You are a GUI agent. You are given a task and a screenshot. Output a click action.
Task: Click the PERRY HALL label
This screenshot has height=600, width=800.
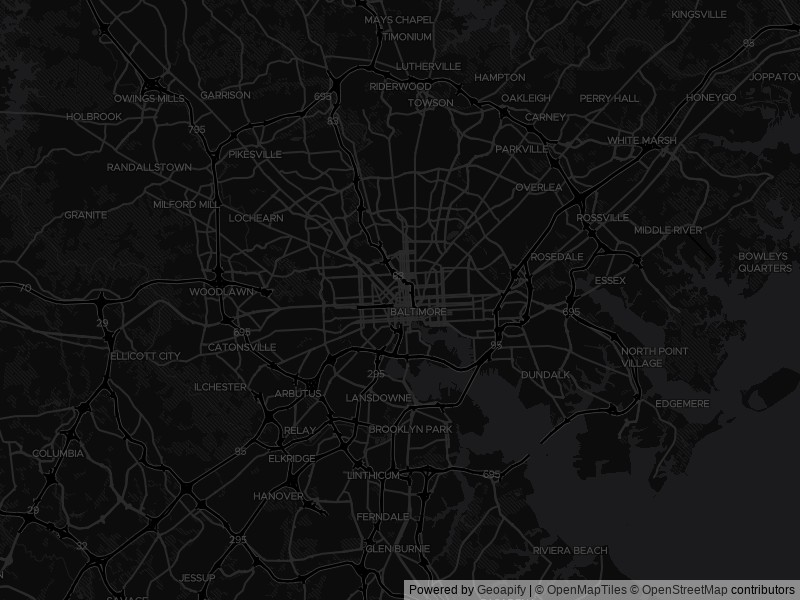[609, 98]
